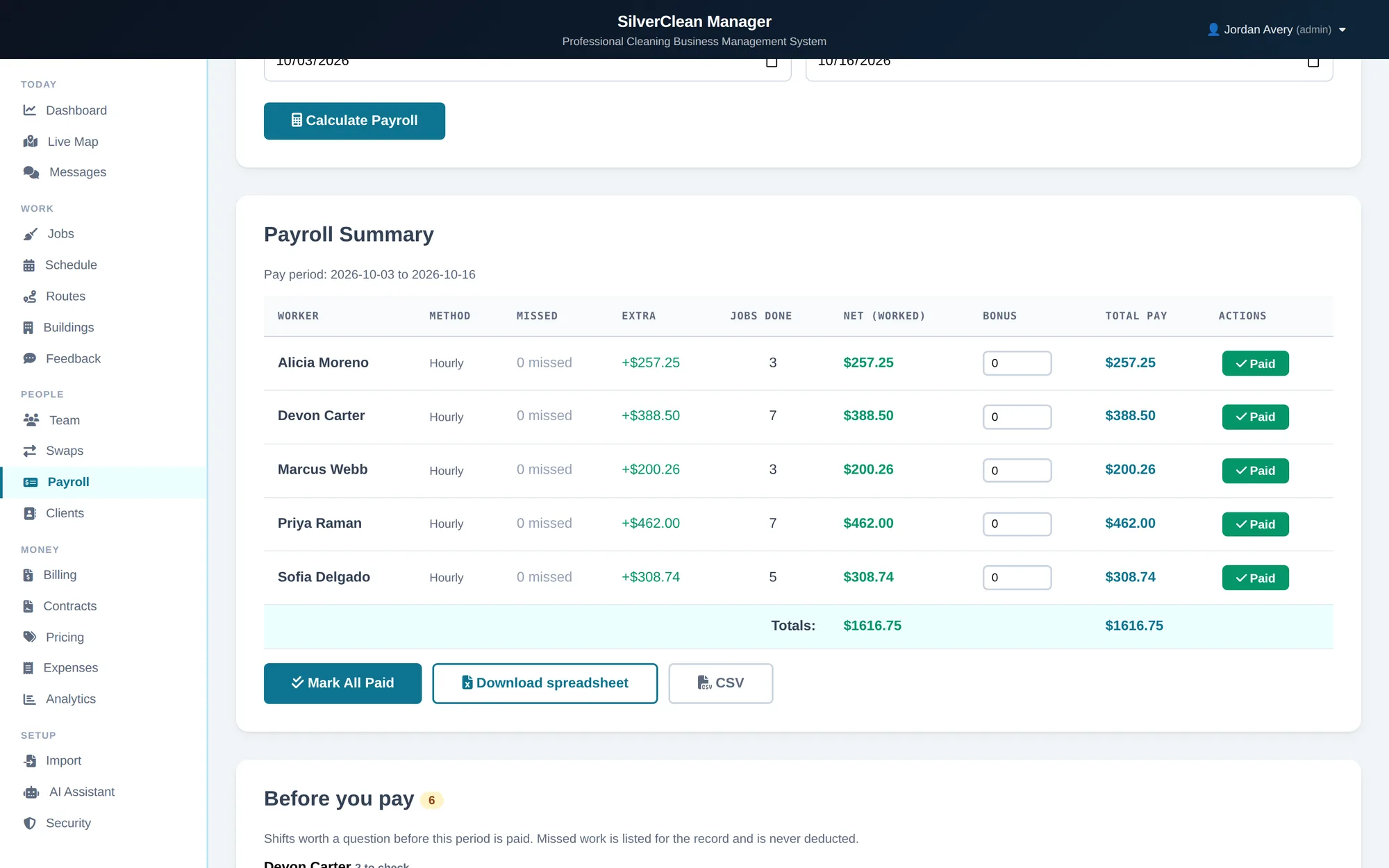Image resolution: width=1389 pixels, height=868 pixels.
Task: Open Contracts document icon
Action: point(28,606)
